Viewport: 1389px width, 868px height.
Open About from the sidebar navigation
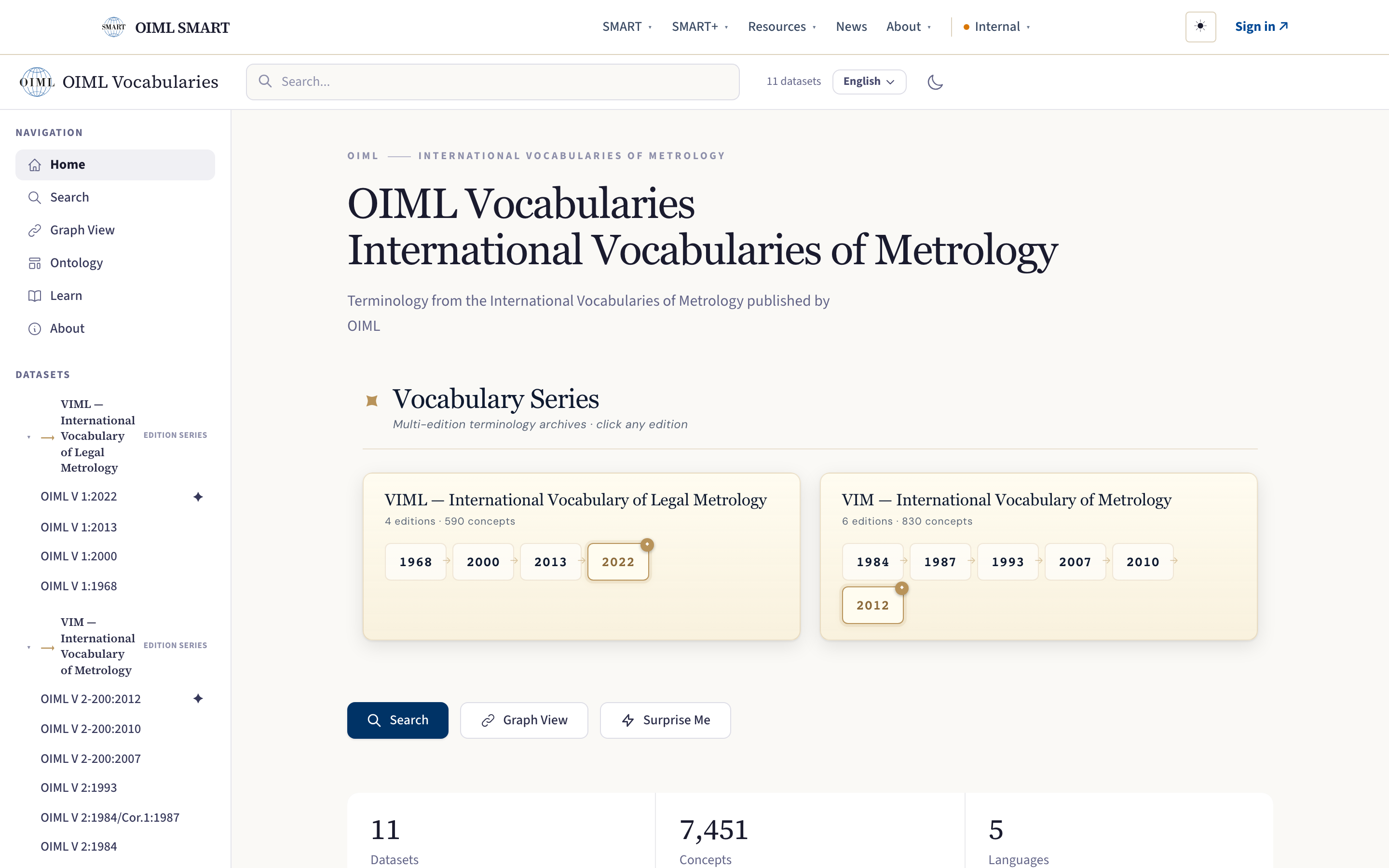[115, 328]
